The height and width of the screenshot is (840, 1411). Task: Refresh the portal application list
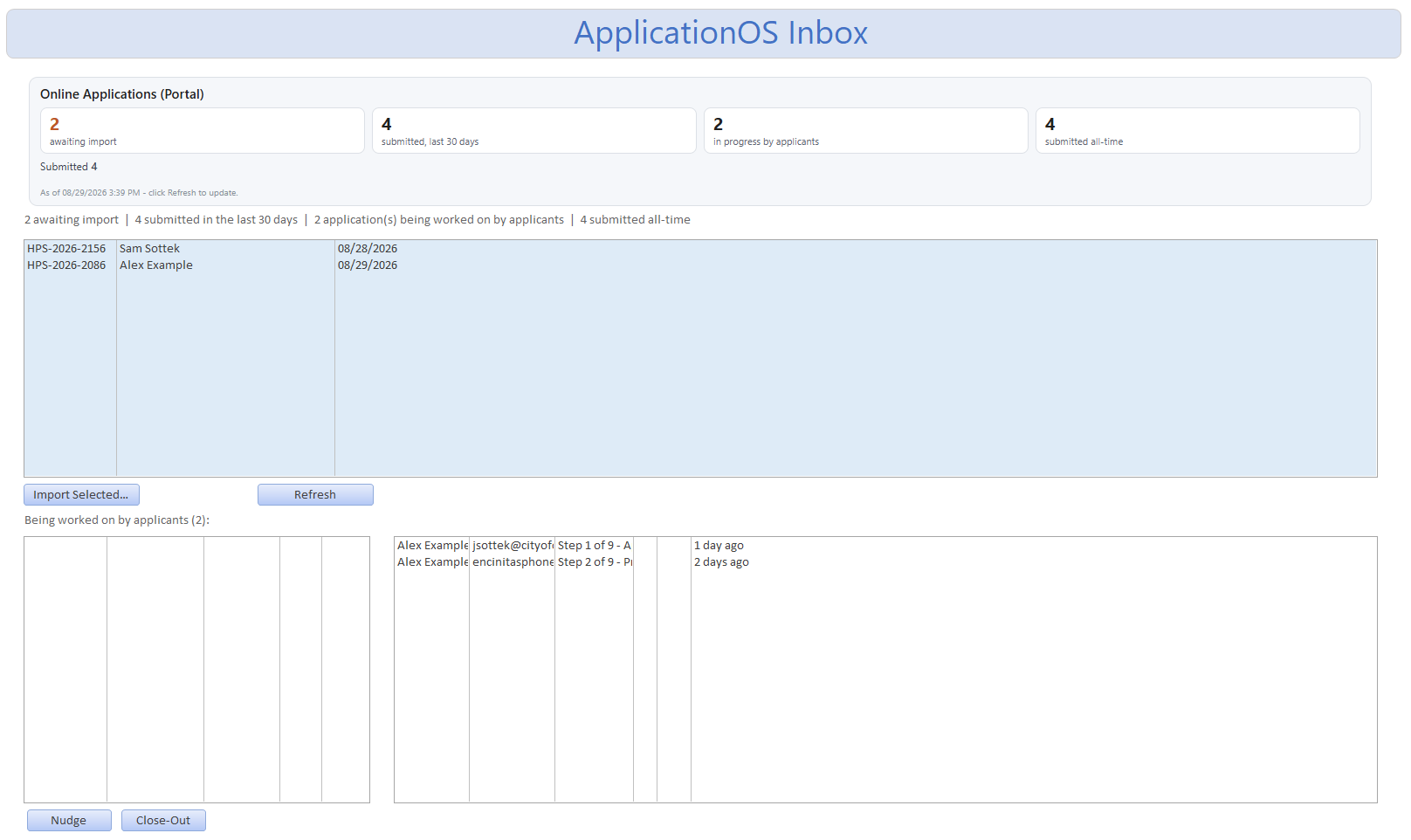coord(315,494)
